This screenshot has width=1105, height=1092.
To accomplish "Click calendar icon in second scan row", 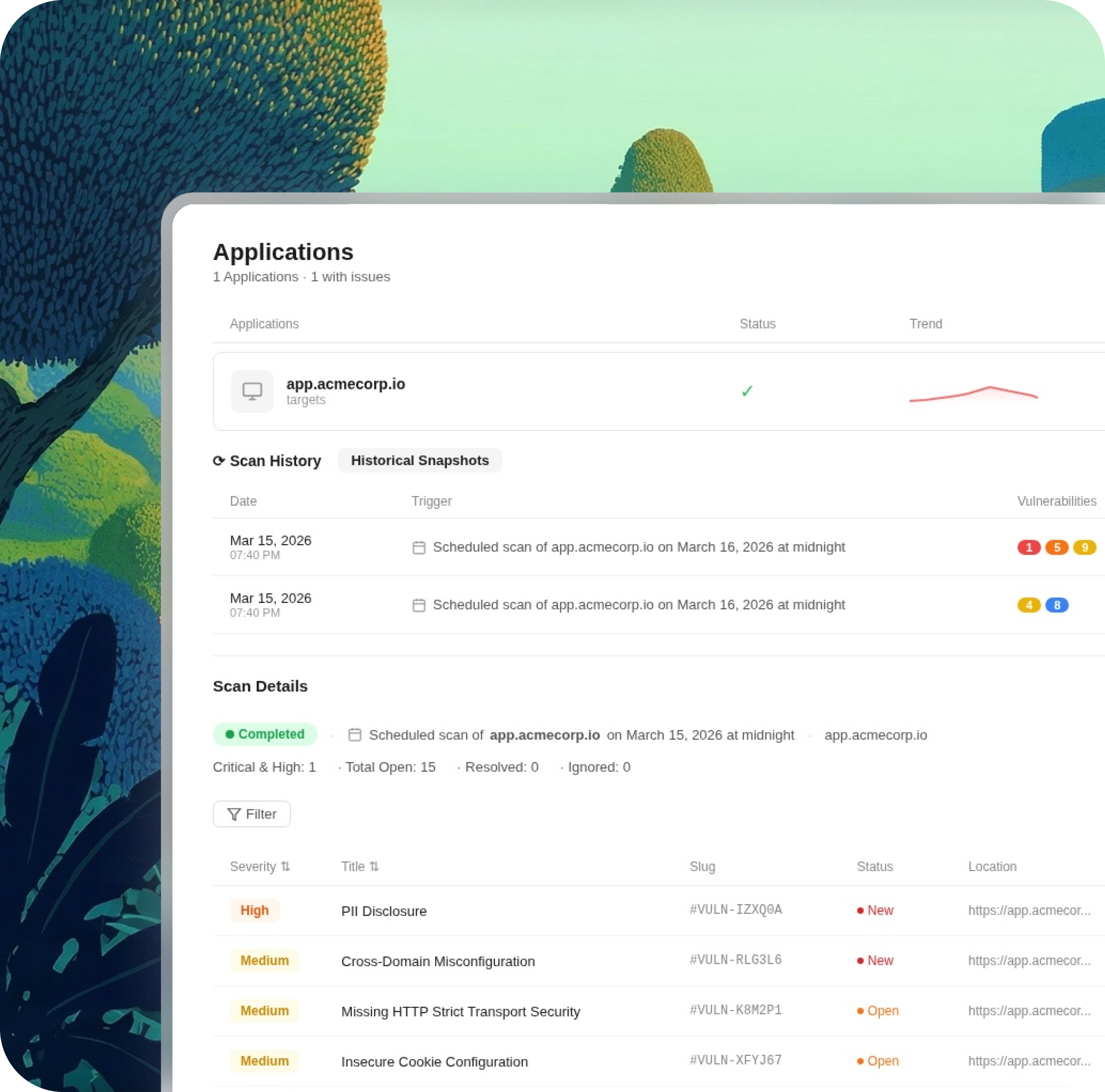I will pos(419,605).
